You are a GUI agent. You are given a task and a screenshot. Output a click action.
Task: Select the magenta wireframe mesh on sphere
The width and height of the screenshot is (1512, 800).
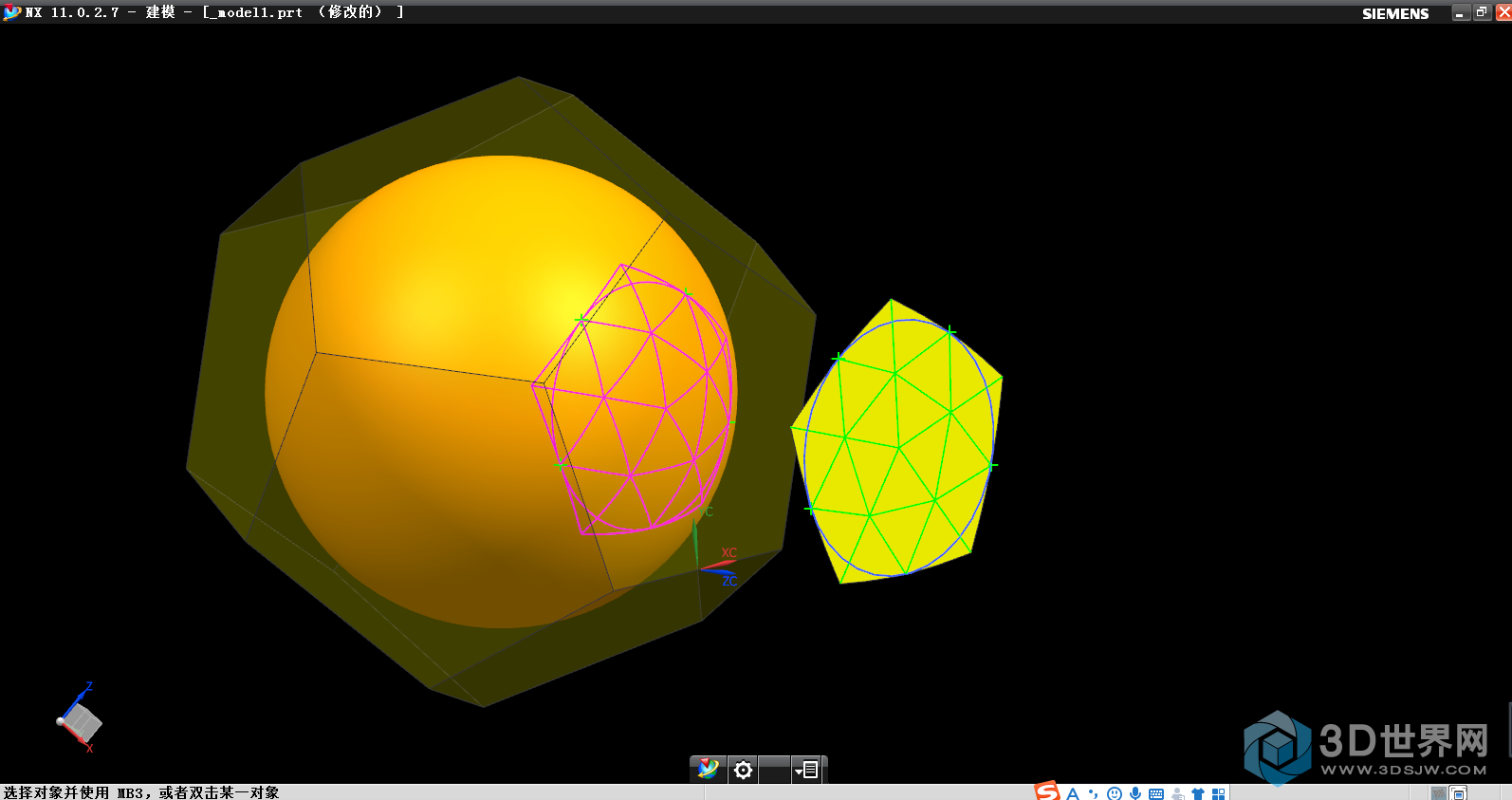634,399
